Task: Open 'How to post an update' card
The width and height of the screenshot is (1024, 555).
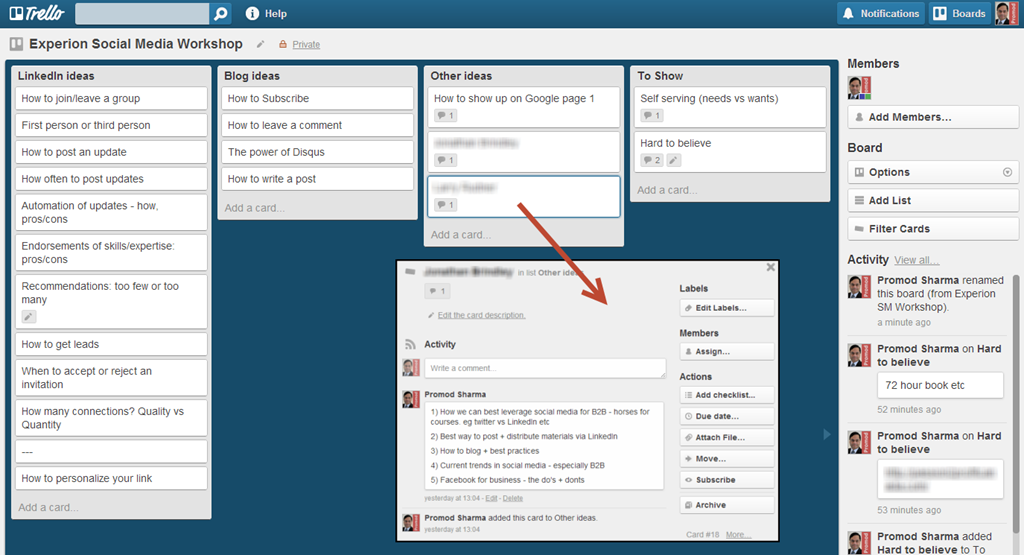Action: tap(111, 152)
